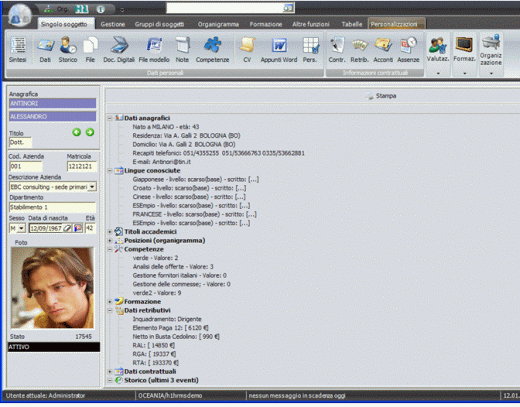
Task: Click the Dipartimento field
Action: 52,207
